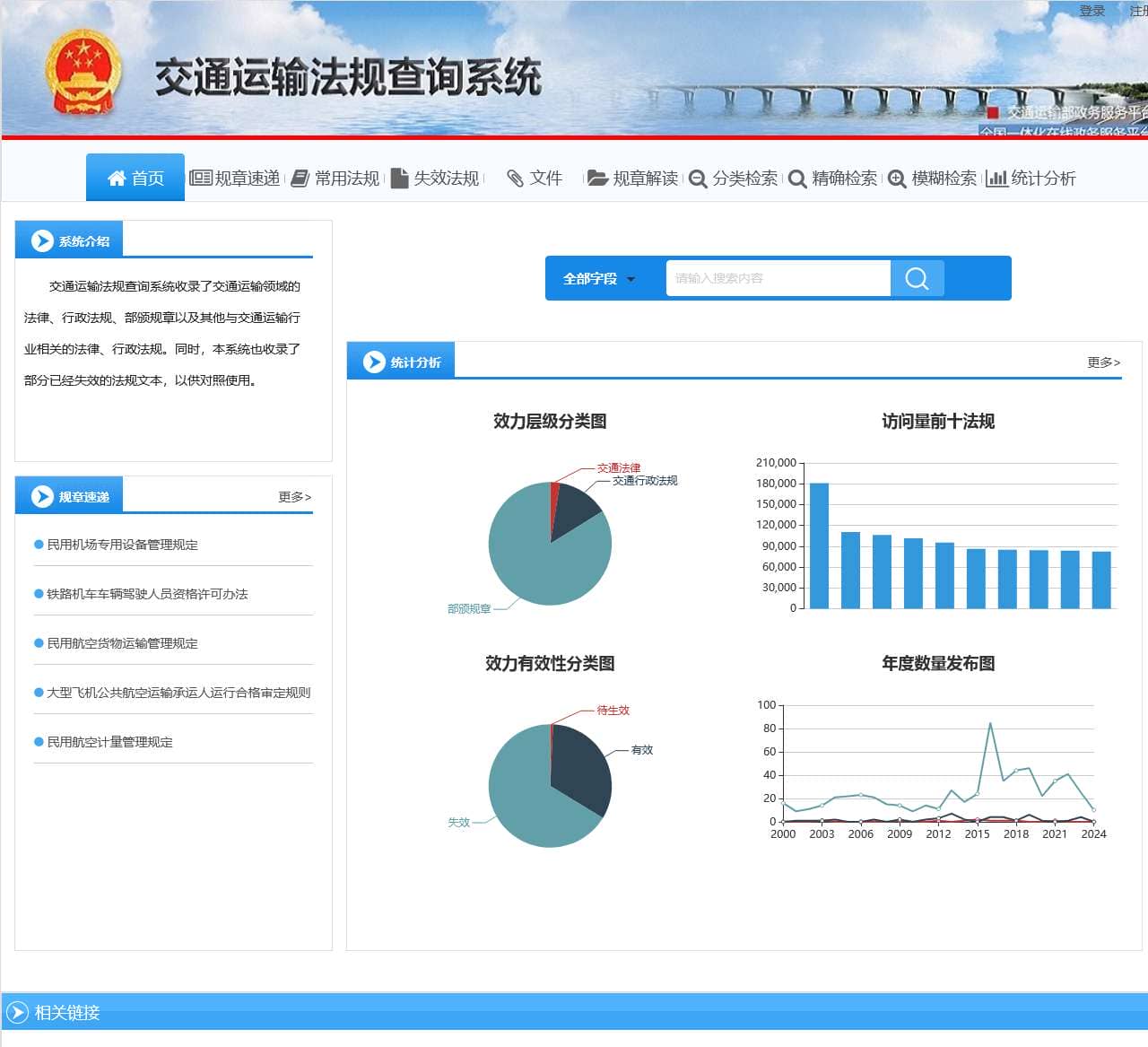The image size is (1148, 1047).
Task: Open 规章解读 folder item in navigation
Action: [633, 179]
